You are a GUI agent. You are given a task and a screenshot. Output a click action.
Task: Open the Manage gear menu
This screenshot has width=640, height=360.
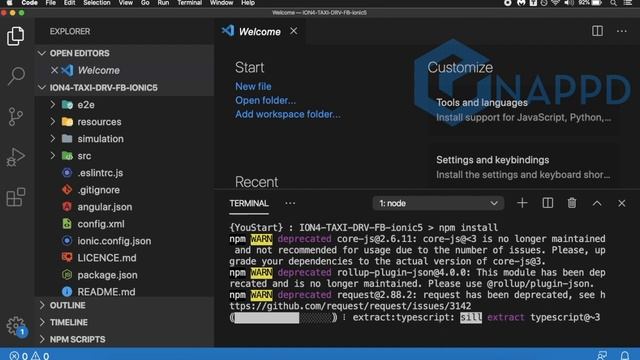[x=16, y=326]
